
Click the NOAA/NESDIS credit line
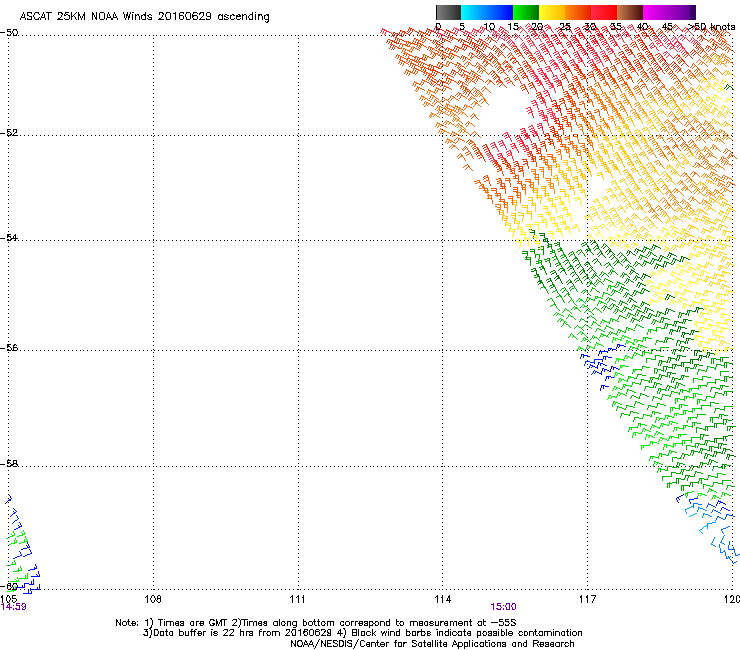[432, 644]
